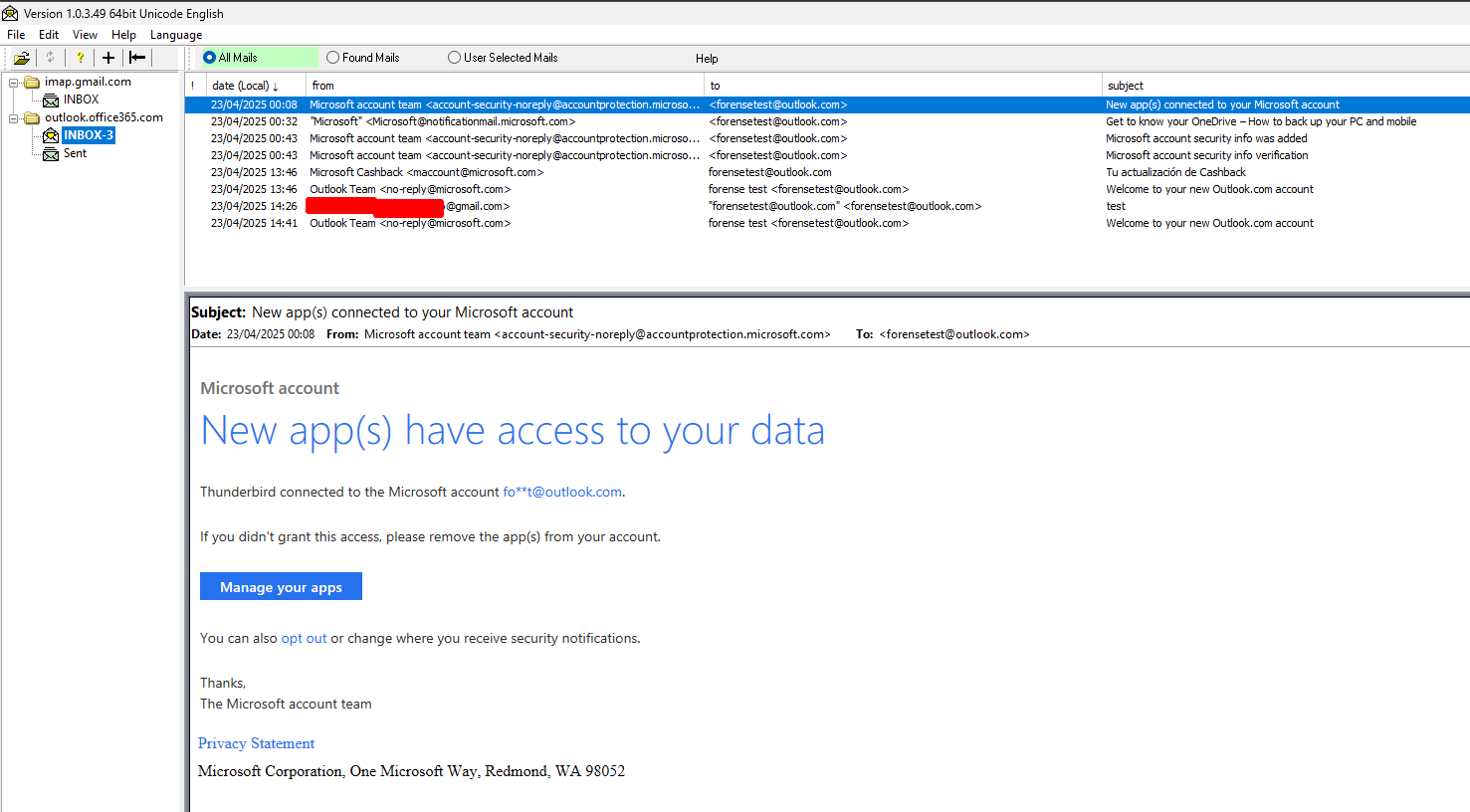This screenshot has width=1470, height=812.
Task: Click the arrow-to-bar collapse toolbar icon
Action: (137, 58)
